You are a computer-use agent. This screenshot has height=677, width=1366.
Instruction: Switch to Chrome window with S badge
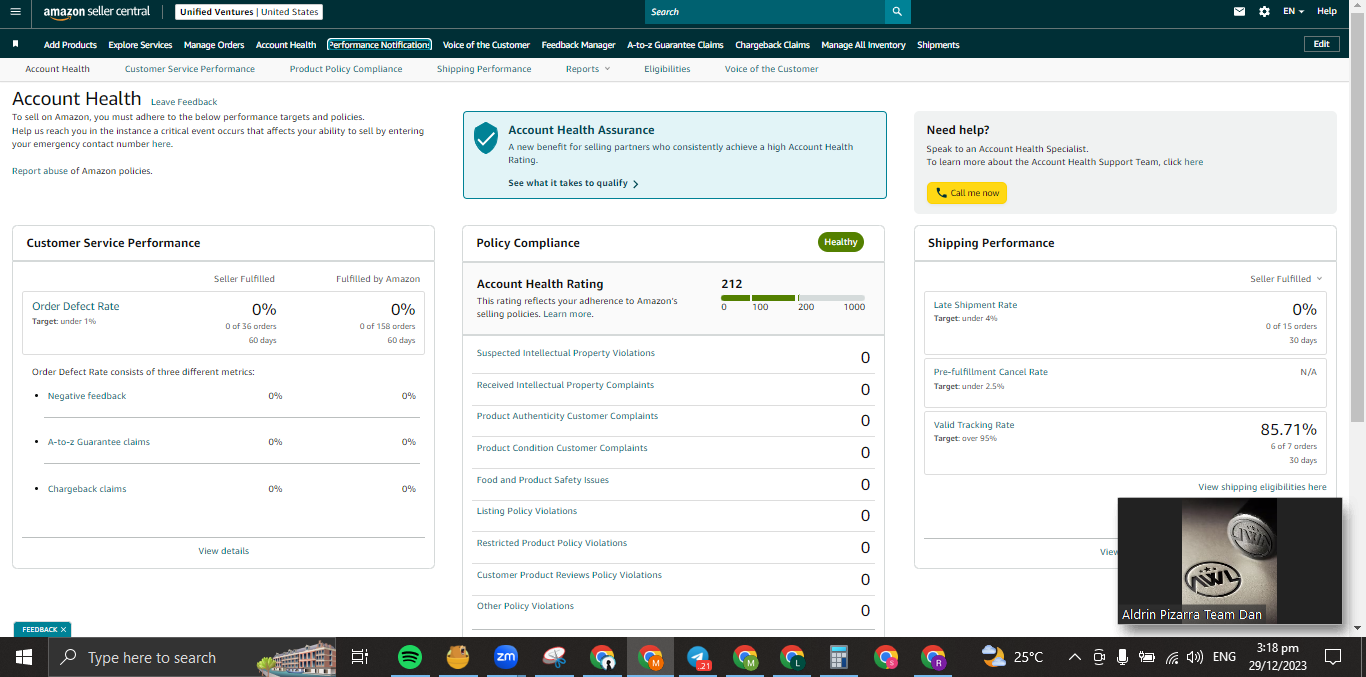tap(886, 657)
